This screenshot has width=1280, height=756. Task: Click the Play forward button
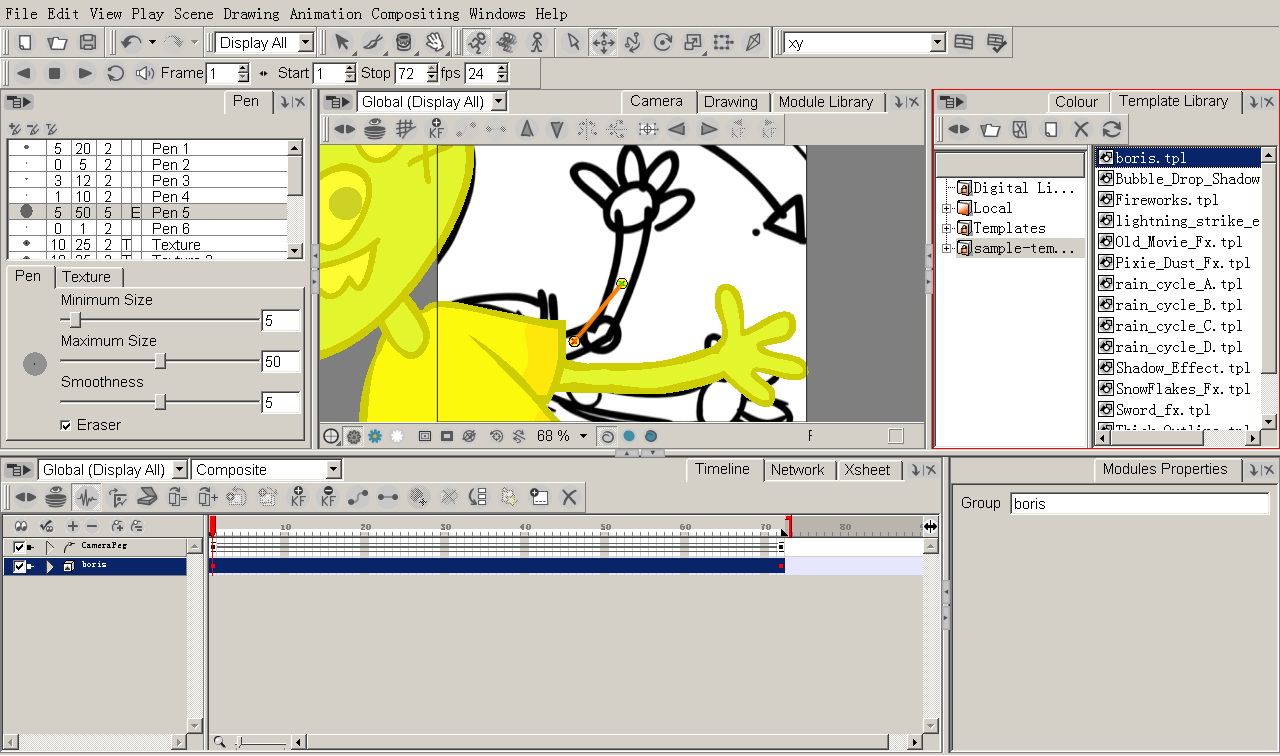[x=85, y=73]
